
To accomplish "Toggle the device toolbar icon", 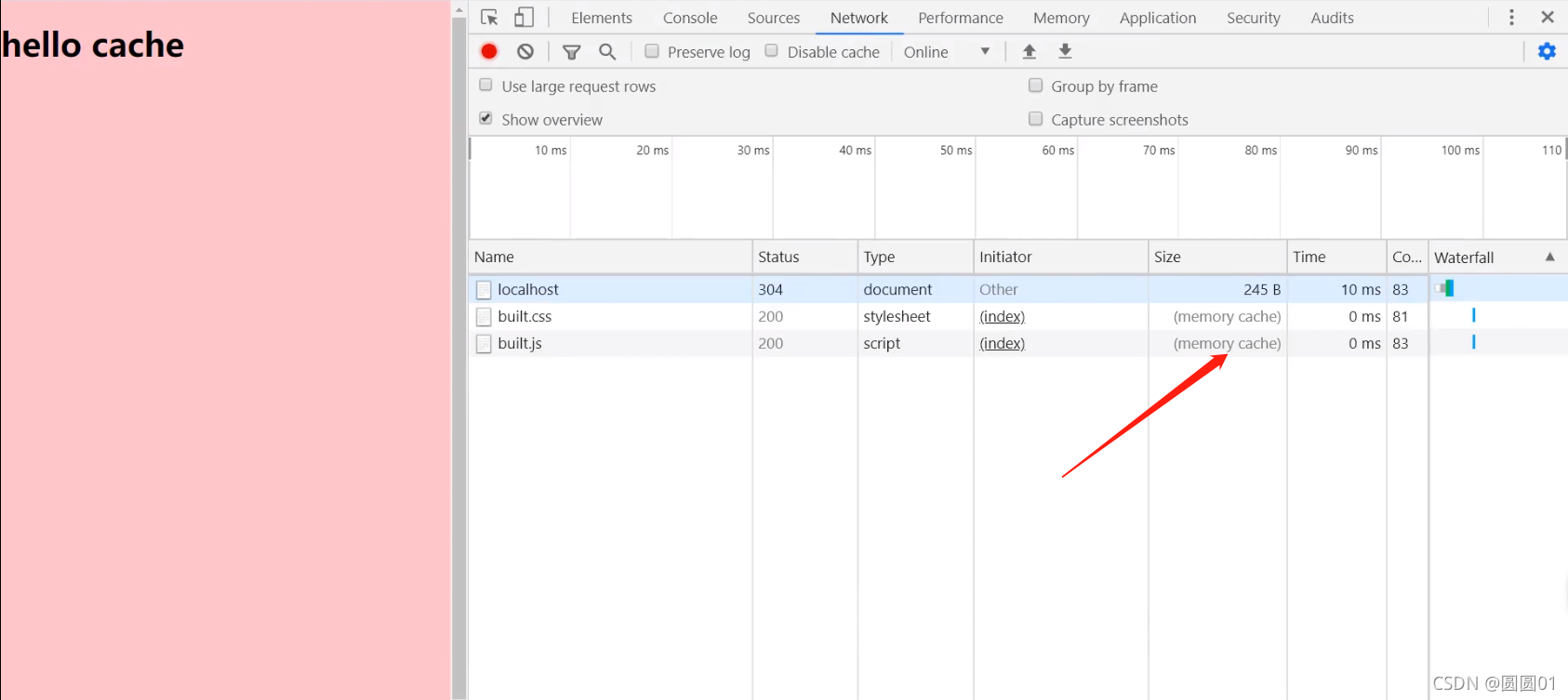I will pos(525,18).
